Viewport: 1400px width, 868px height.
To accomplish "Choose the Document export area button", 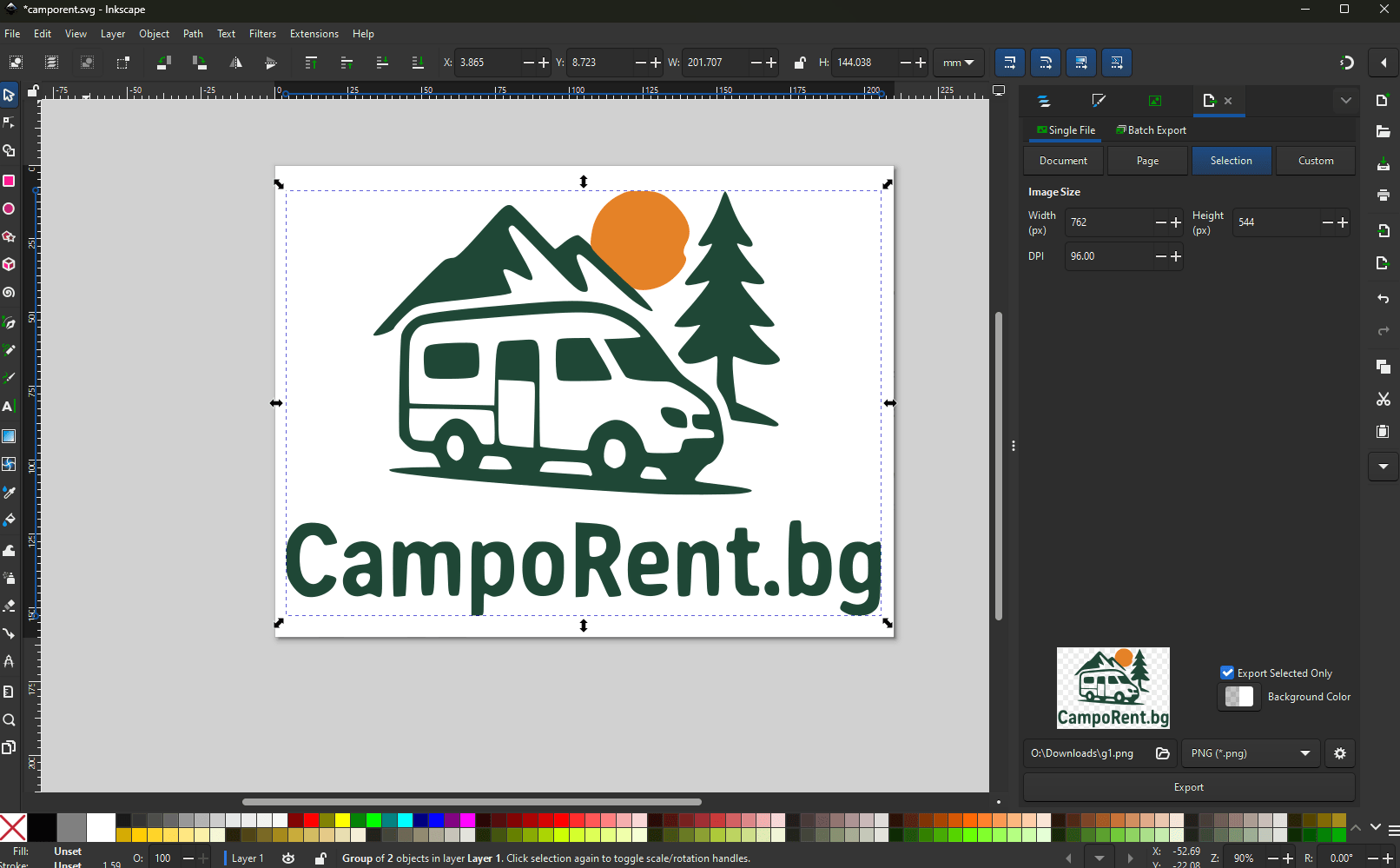I will pyautogui.click(x=1063, y=161).
